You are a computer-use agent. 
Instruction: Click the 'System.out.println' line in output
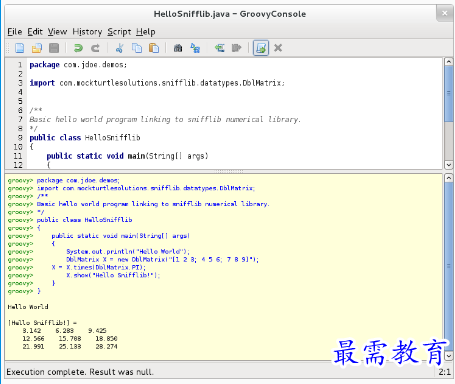(128, 252)
